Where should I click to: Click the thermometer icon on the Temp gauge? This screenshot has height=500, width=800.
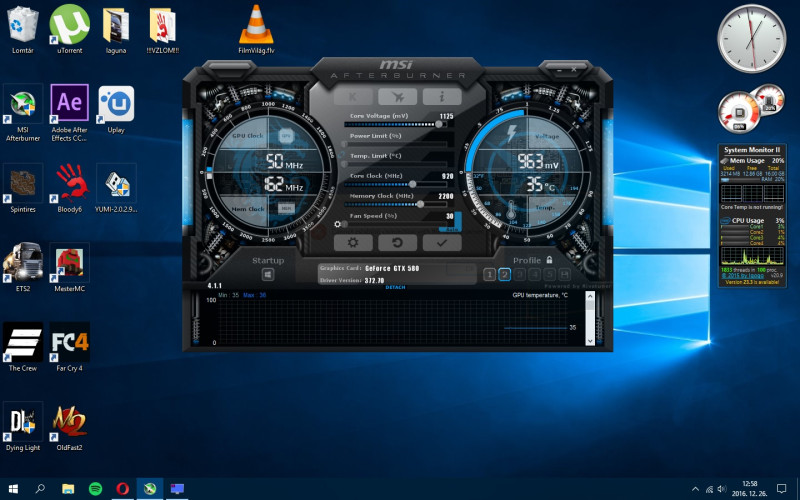[511, 209]
